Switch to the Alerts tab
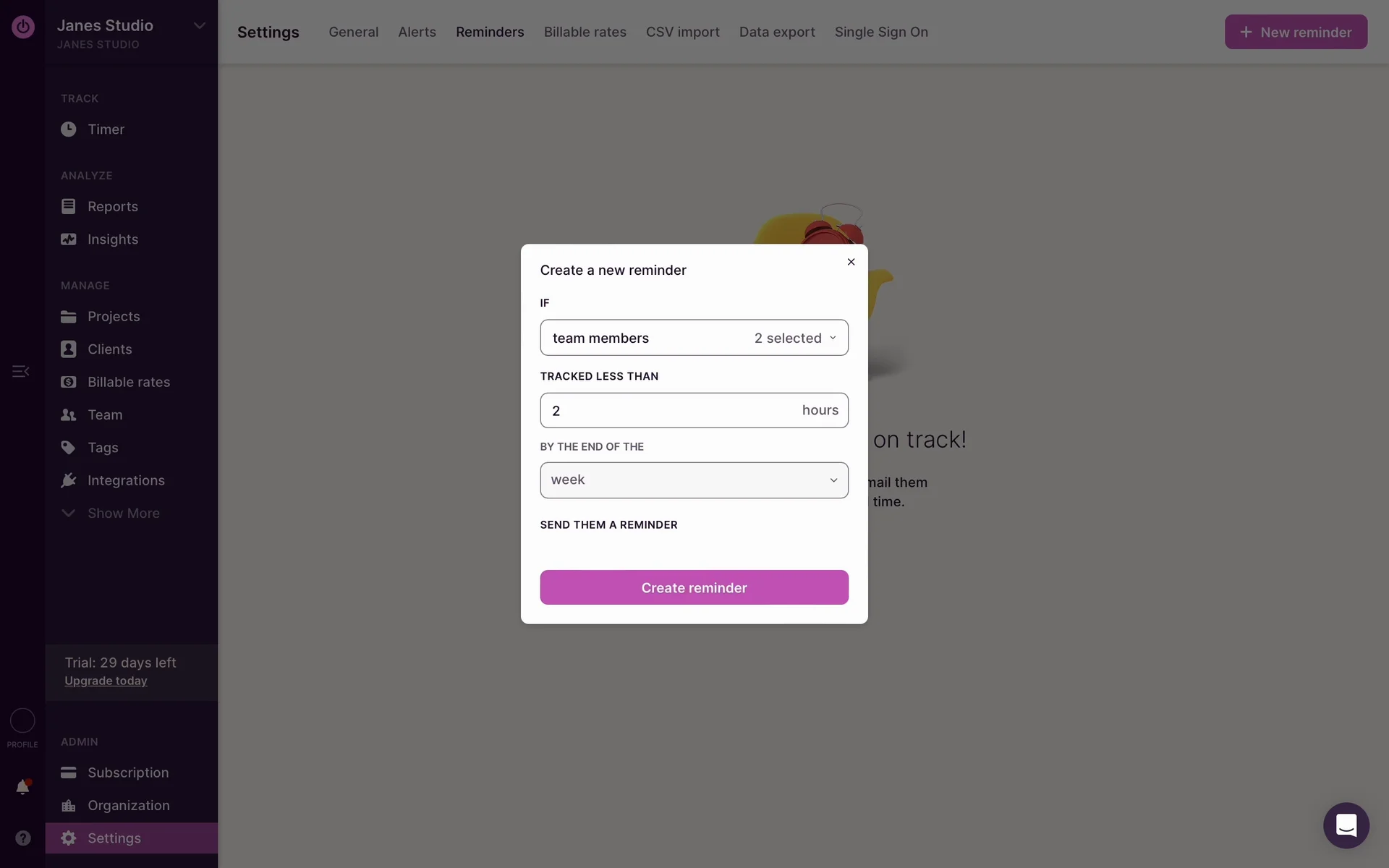 click(417, 33)
